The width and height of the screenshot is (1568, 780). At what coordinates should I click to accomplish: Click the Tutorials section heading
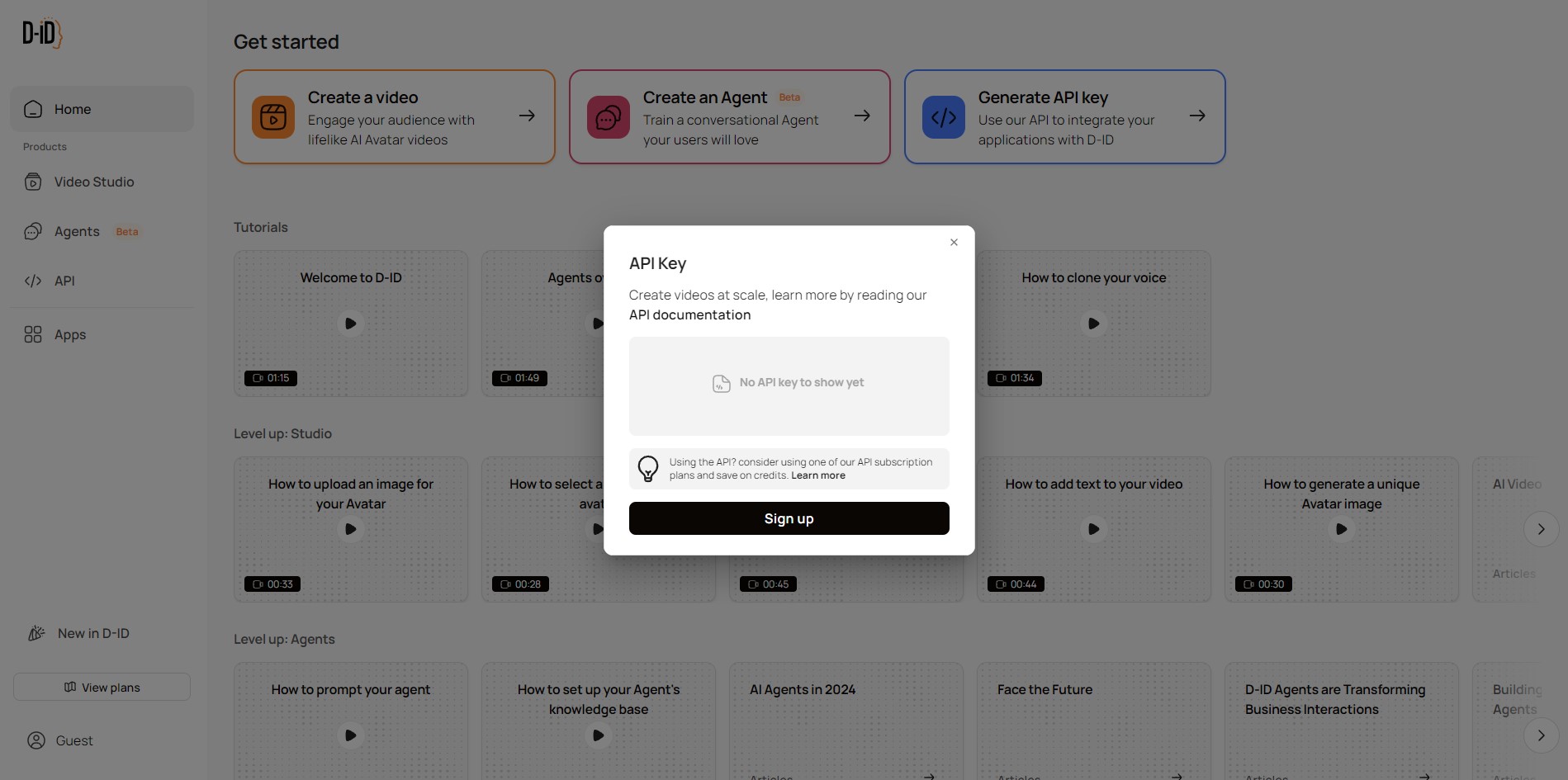[x=261, y=227]
